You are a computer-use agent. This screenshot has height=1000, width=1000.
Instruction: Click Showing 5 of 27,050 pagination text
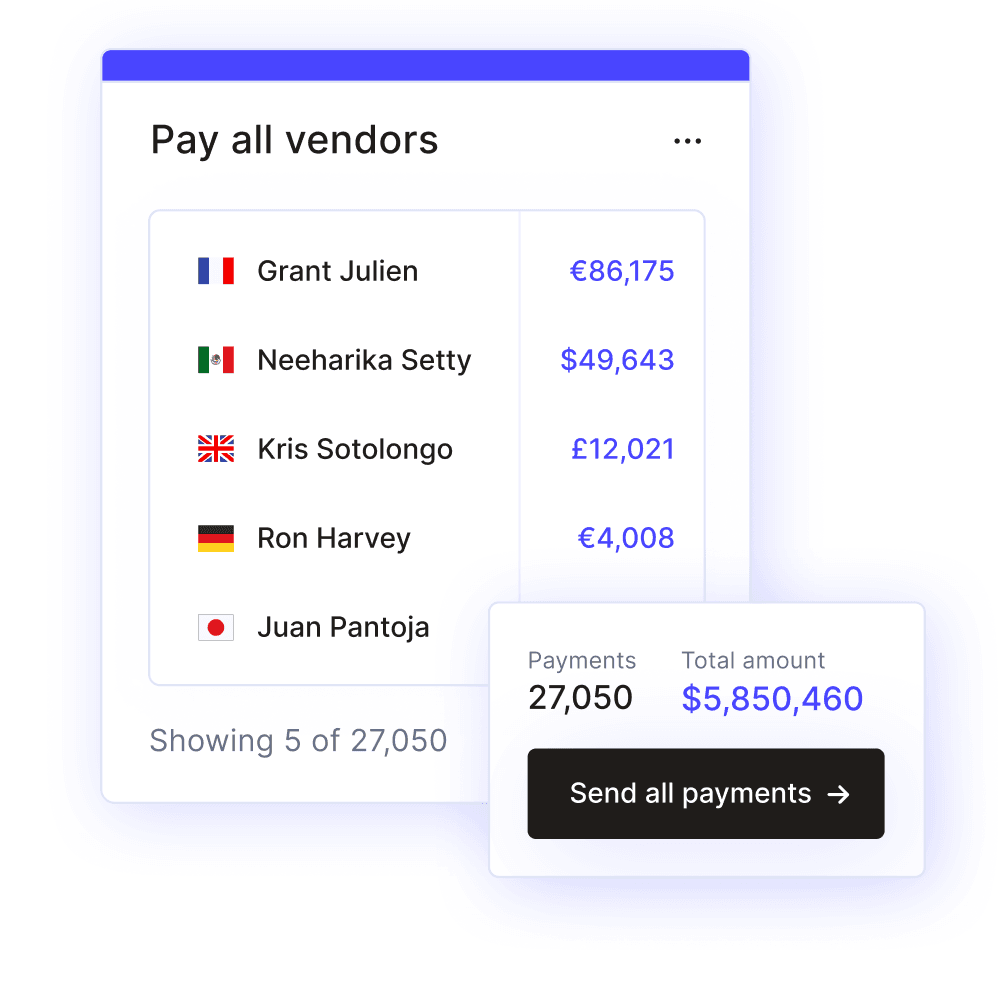click(x=297, y=740)
